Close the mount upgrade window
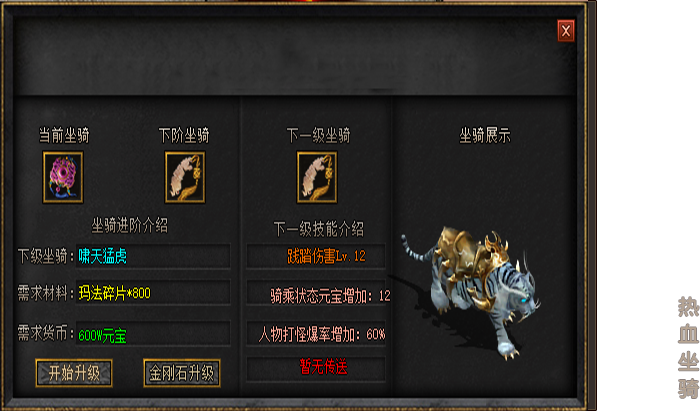700x411 pixels. [566, 31]
